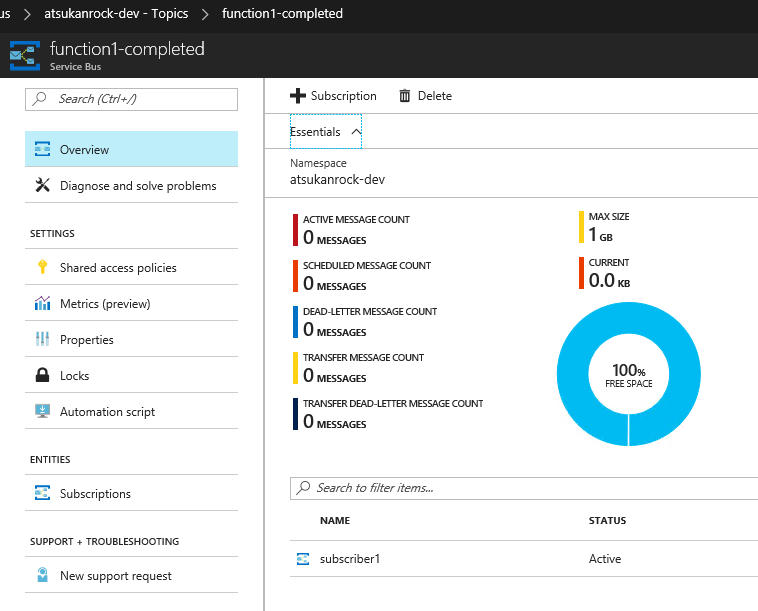
Task: Click the Subscriptions entity icon in sidebar
Action: (x=43, y=493)
